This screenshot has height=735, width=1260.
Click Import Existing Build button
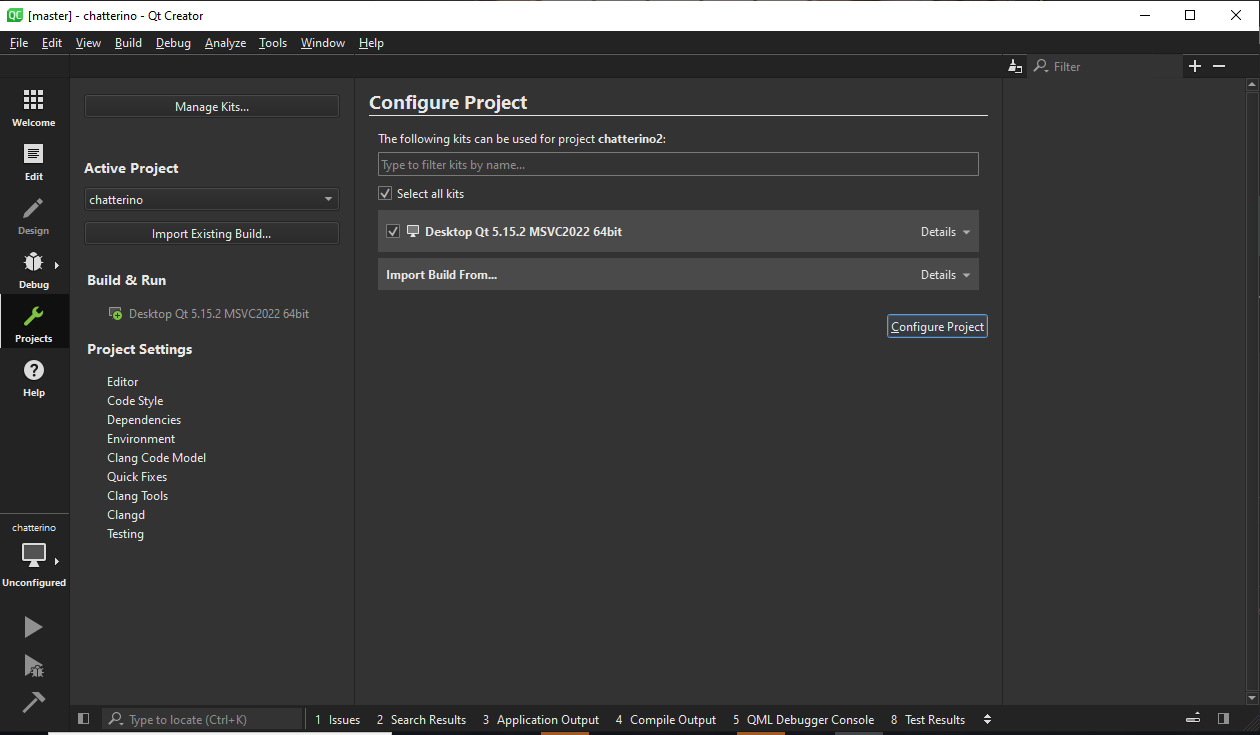tap(212, 234)
